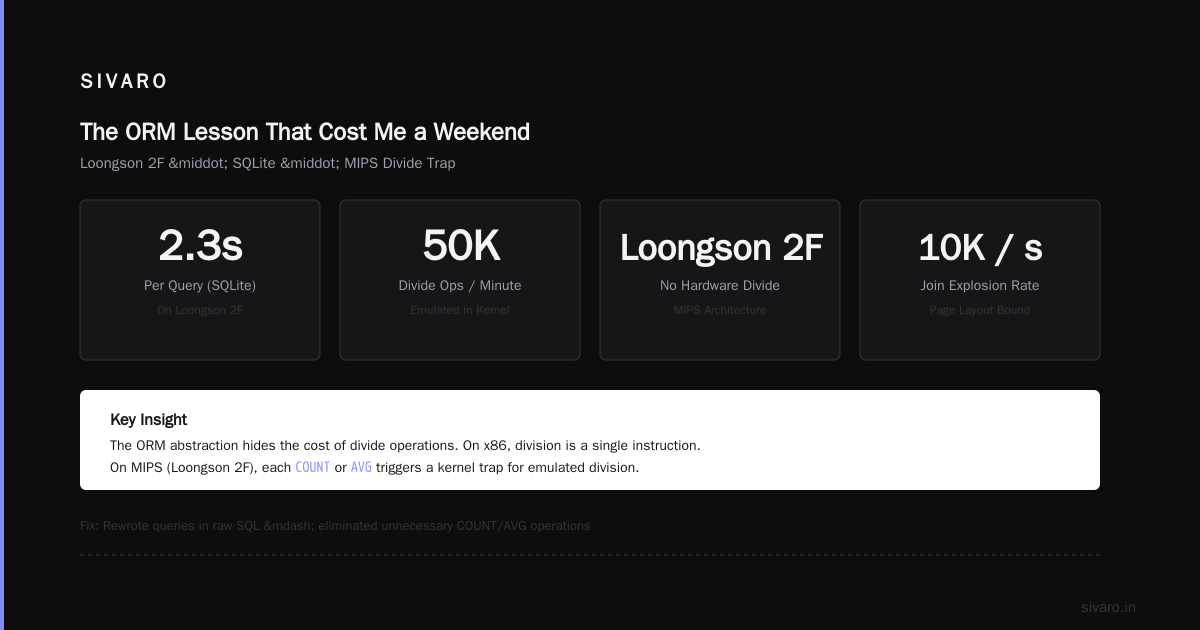Viewport: 1200px width, 630px height.
Task: Click the Per Query (SQLite) label
Action: (200, 286)
